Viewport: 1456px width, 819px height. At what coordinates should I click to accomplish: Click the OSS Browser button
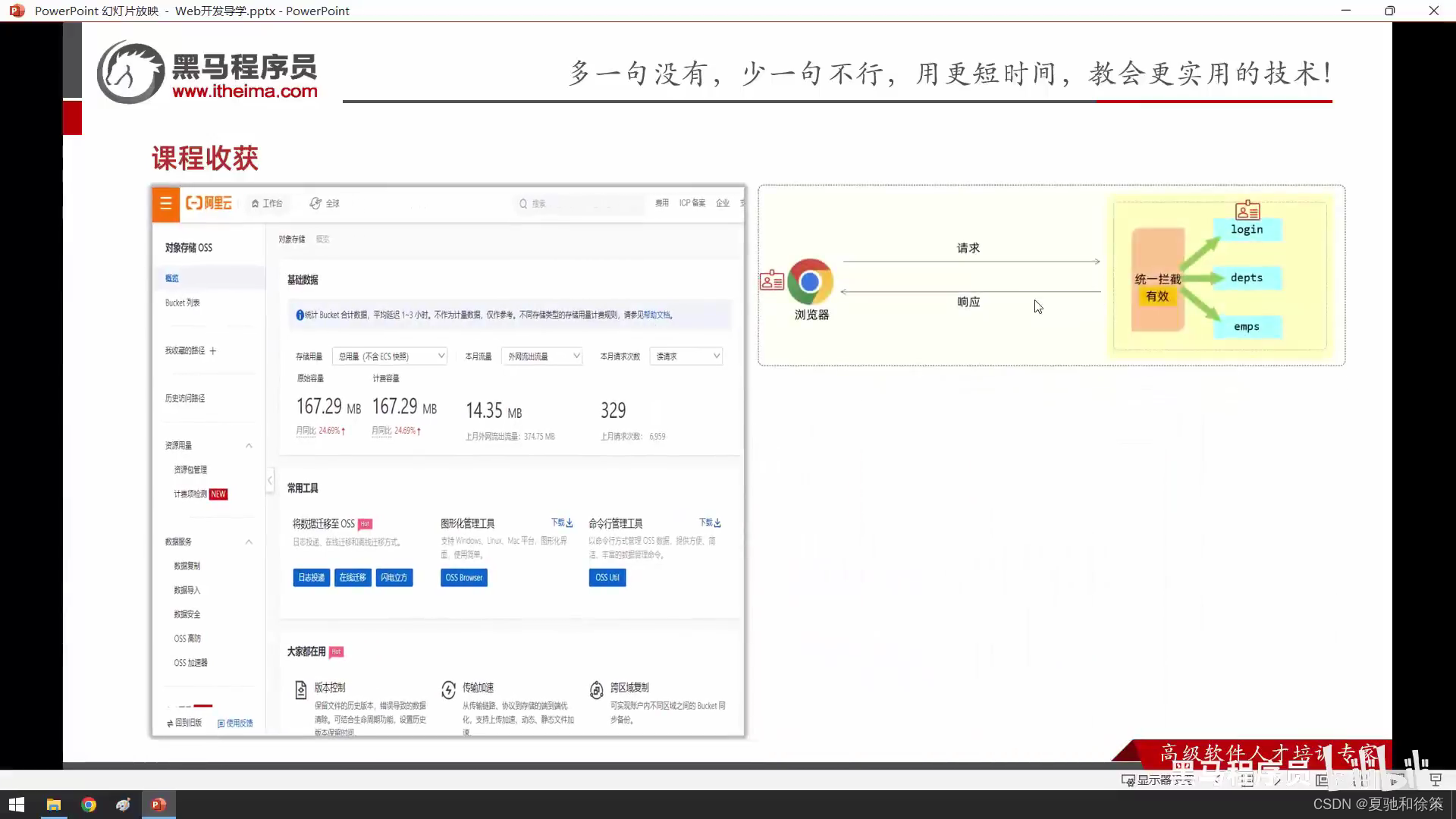tap(464, 578)
